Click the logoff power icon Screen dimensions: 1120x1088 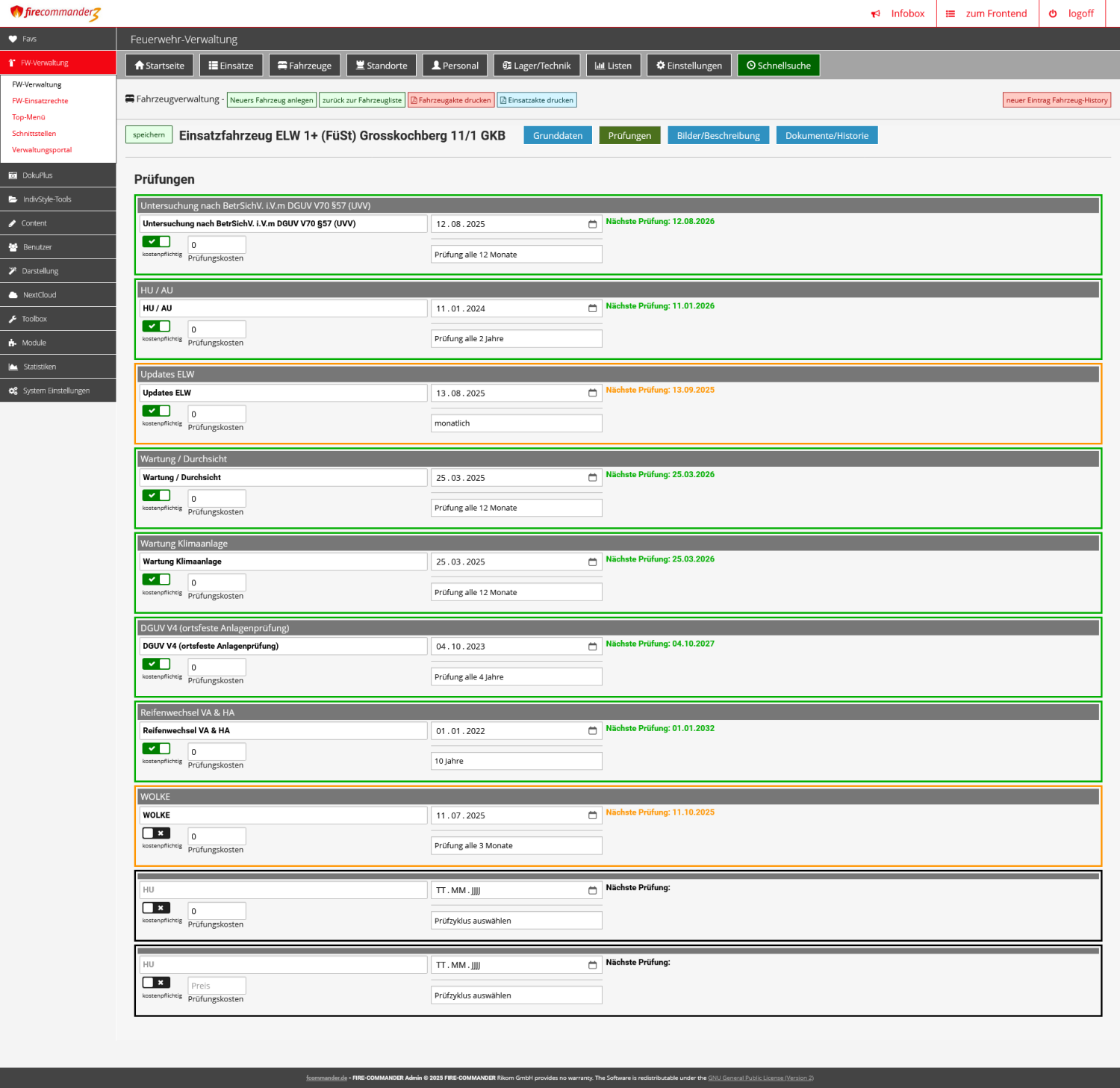click(1053, 13)
